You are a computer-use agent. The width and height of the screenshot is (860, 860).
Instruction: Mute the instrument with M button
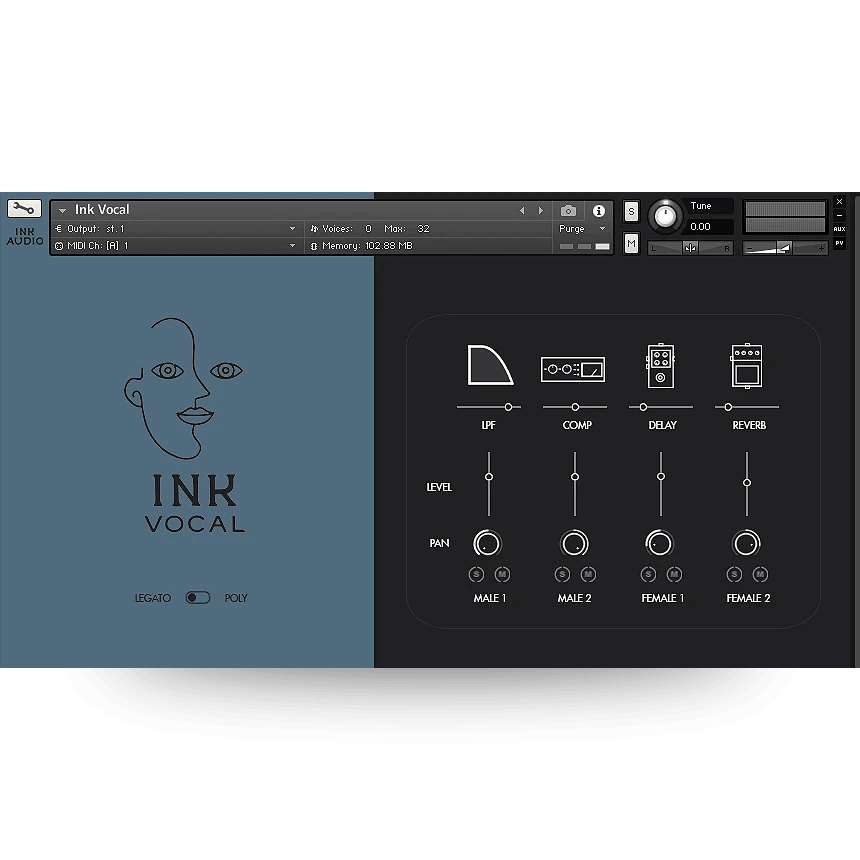pos(631,243)
